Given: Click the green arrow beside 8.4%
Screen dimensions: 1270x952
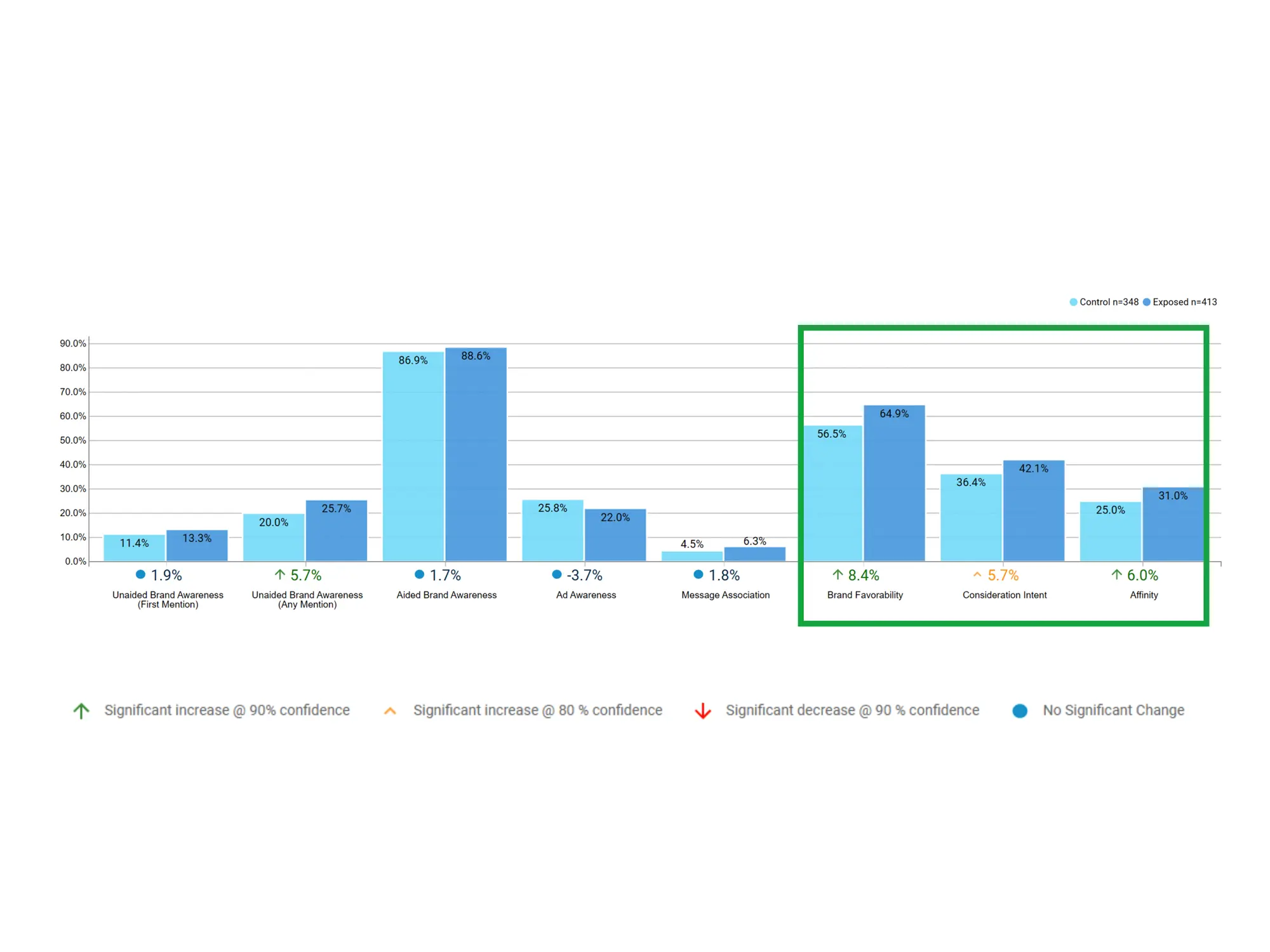Looking at the screenshot, I should (838, 575).
